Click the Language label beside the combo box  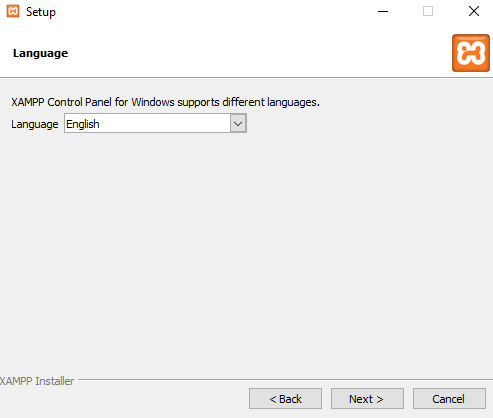coord(35,124)
